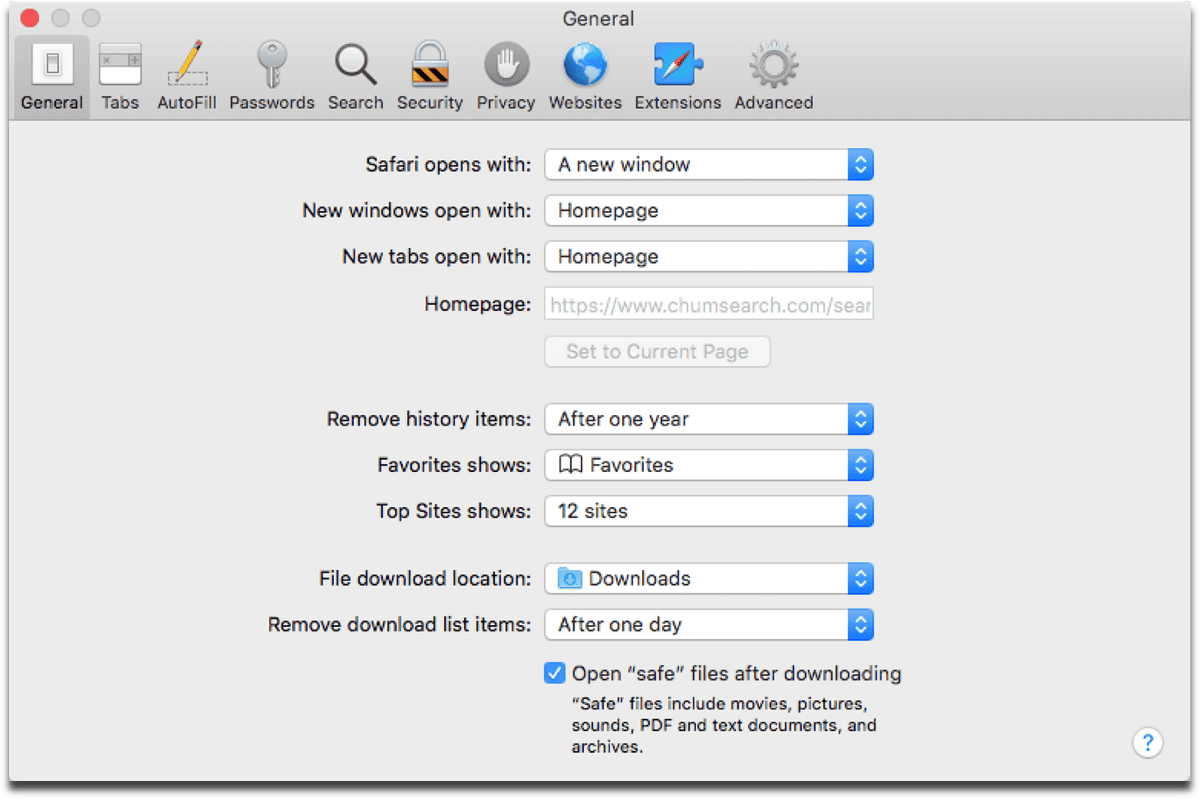Screen dimensions: 1200x799
Task: Open the File download location popup
Action: tap(708, 579)
